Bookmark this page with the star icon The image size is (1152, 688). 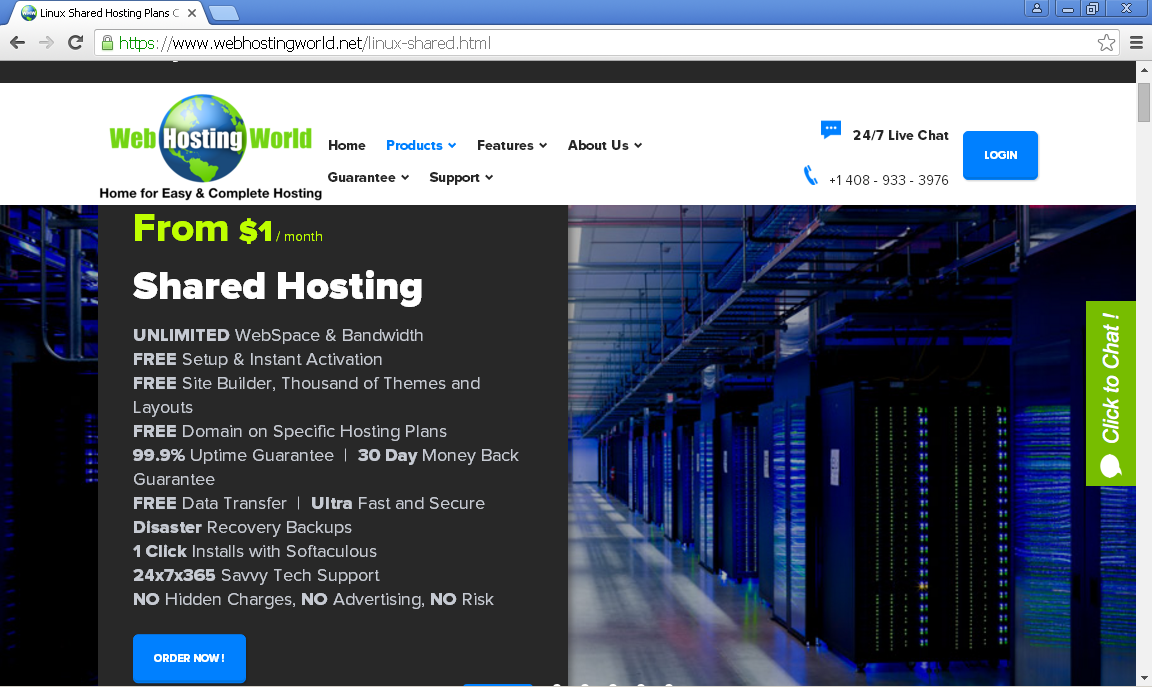[x=1106, y=43]
